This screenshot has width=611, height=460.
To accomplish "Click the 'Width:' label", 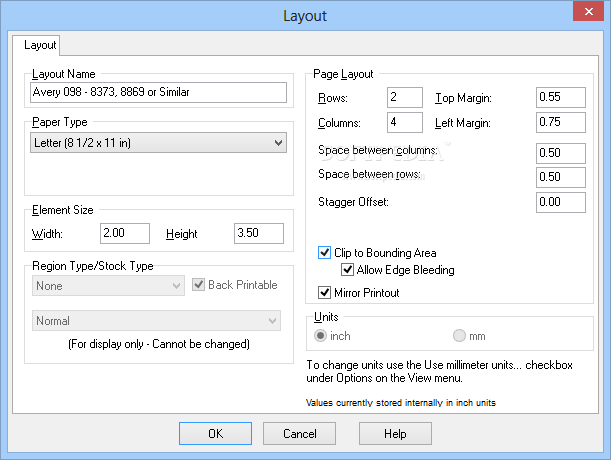I will click(x=47, y=234).
